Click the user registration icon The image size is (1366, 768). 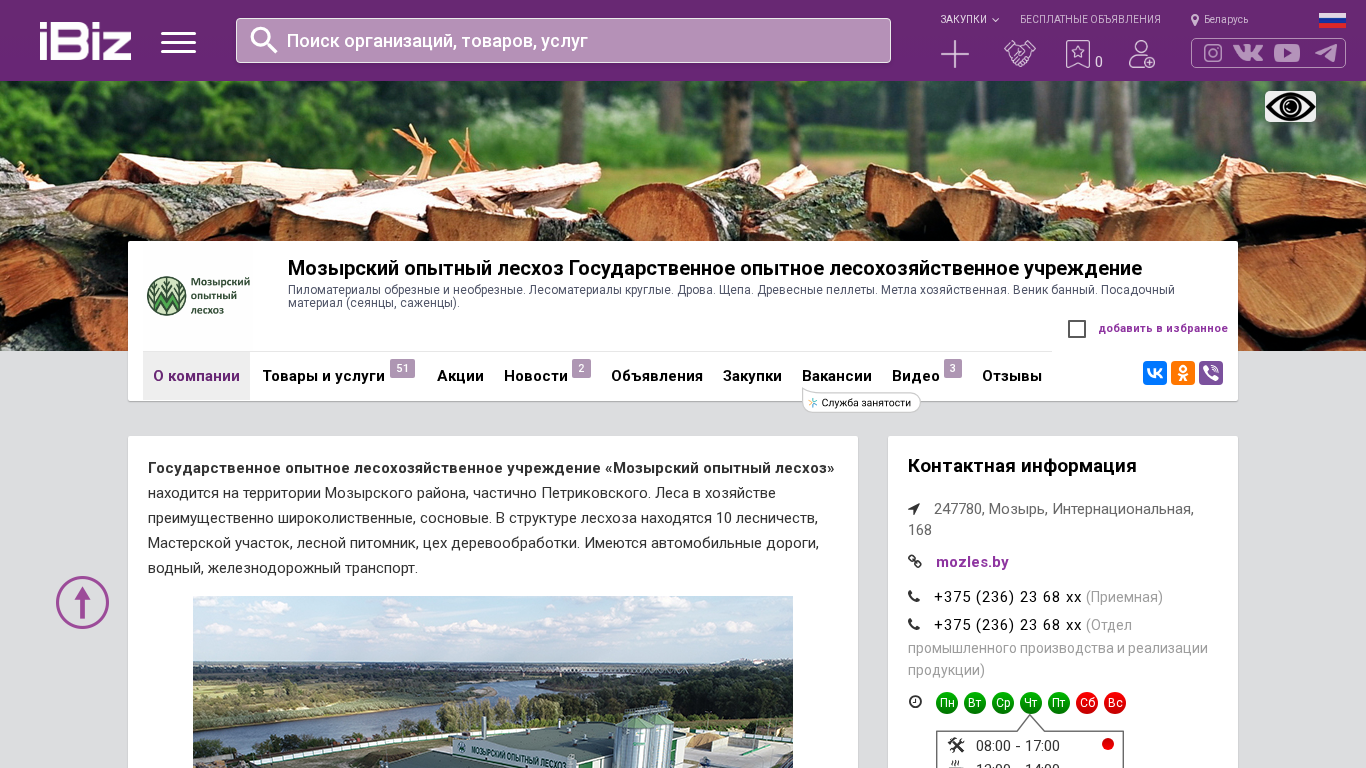click(1142, 54)
